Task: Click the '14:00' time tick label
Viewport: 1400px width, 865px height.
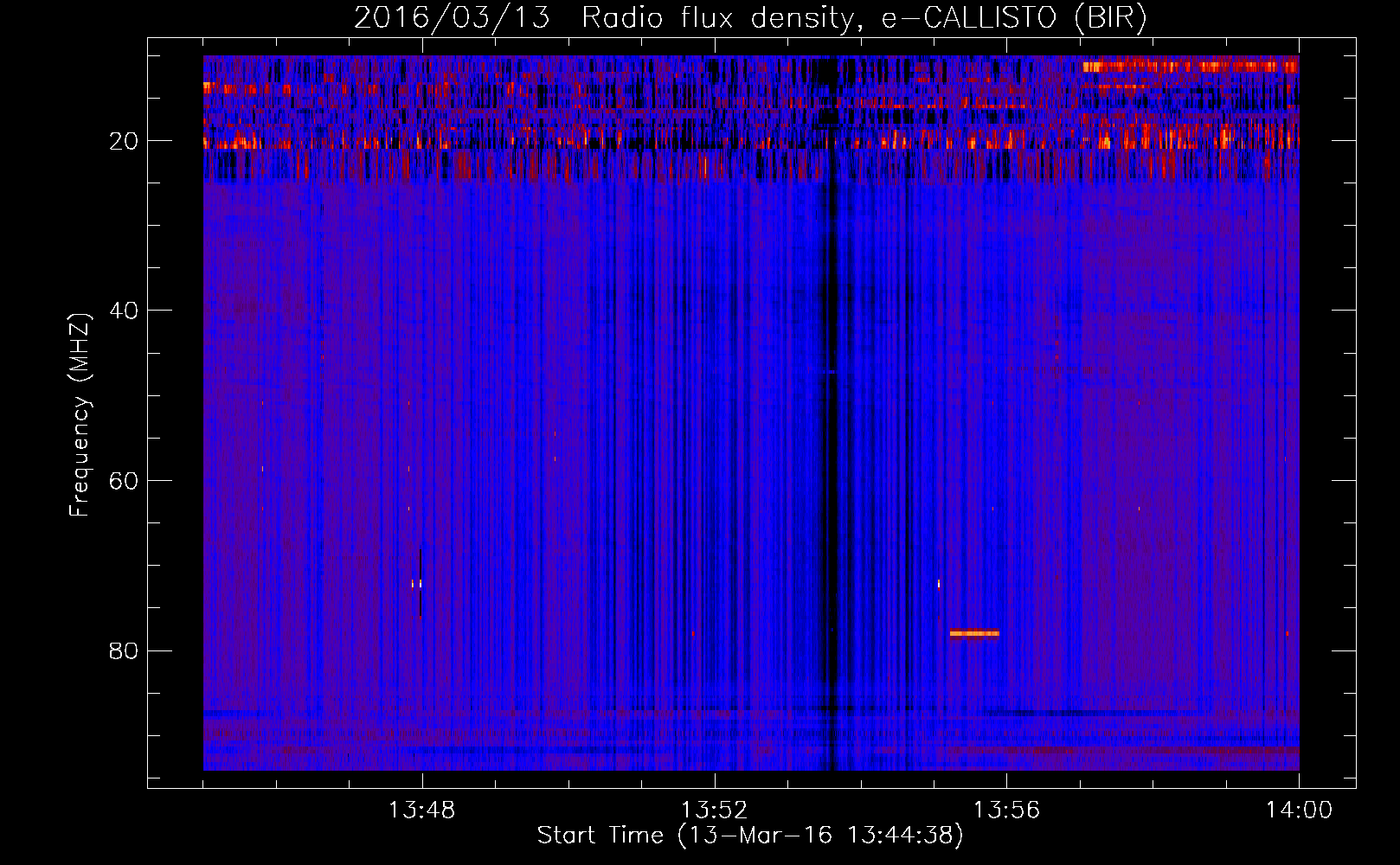Action: tap(1299, 811)
